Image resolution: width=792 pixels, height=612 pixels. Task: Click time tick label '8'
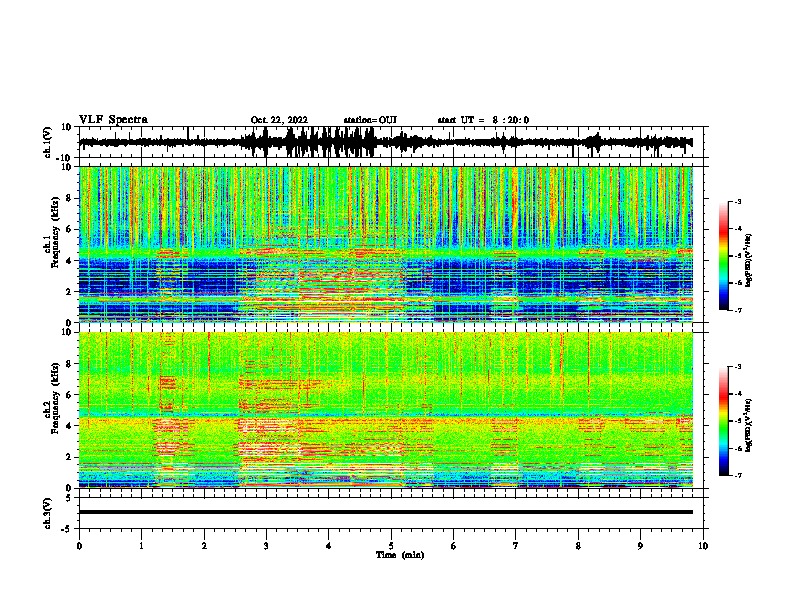coord(578,546)
